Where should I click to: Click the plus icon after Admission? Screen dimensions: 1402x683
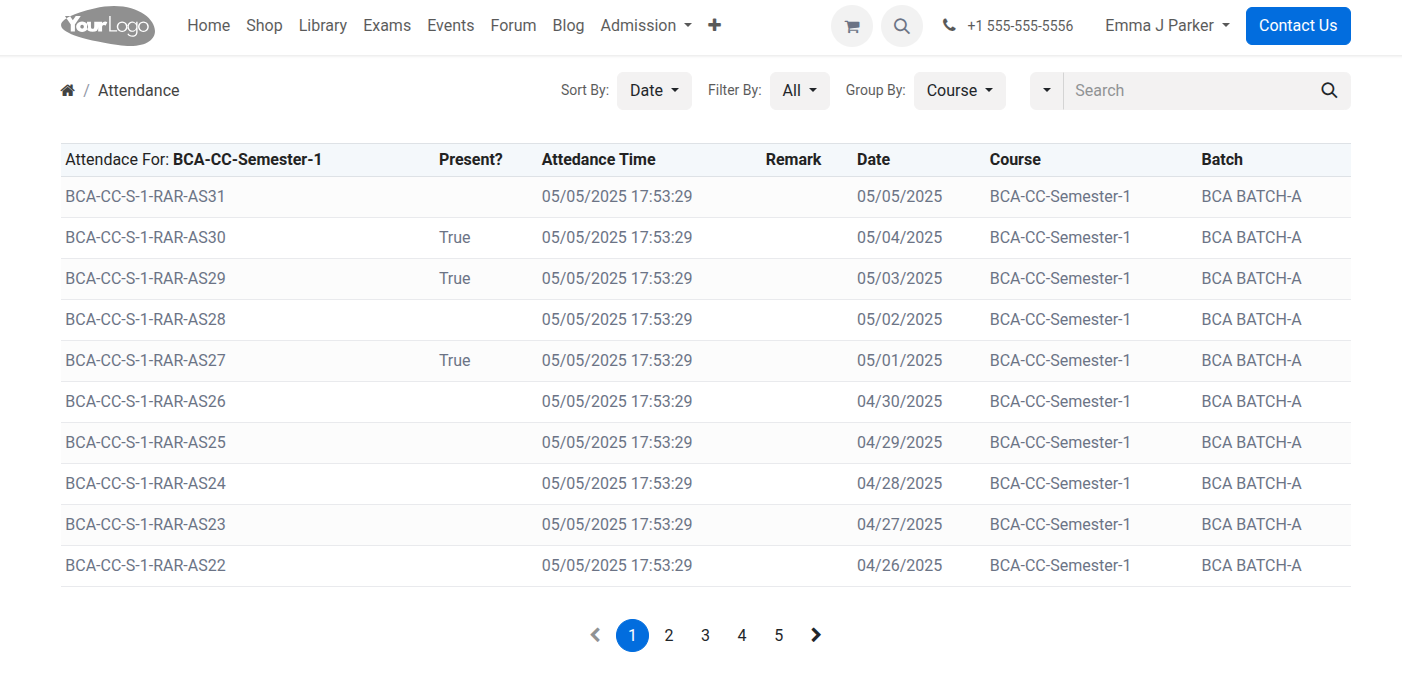714,26
